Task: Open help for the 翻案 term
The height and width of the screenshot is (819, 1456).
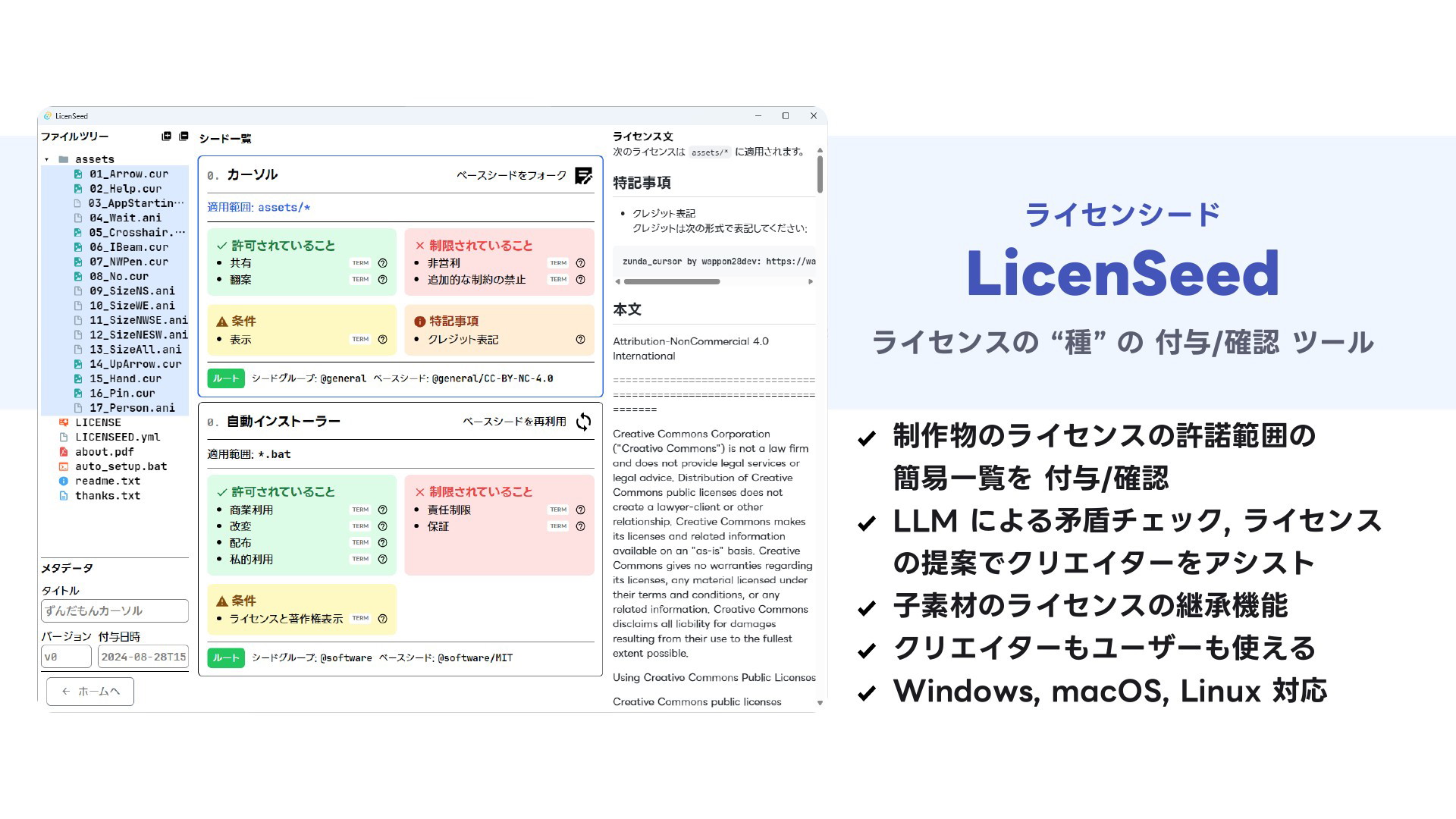Action: coord(382,280)
